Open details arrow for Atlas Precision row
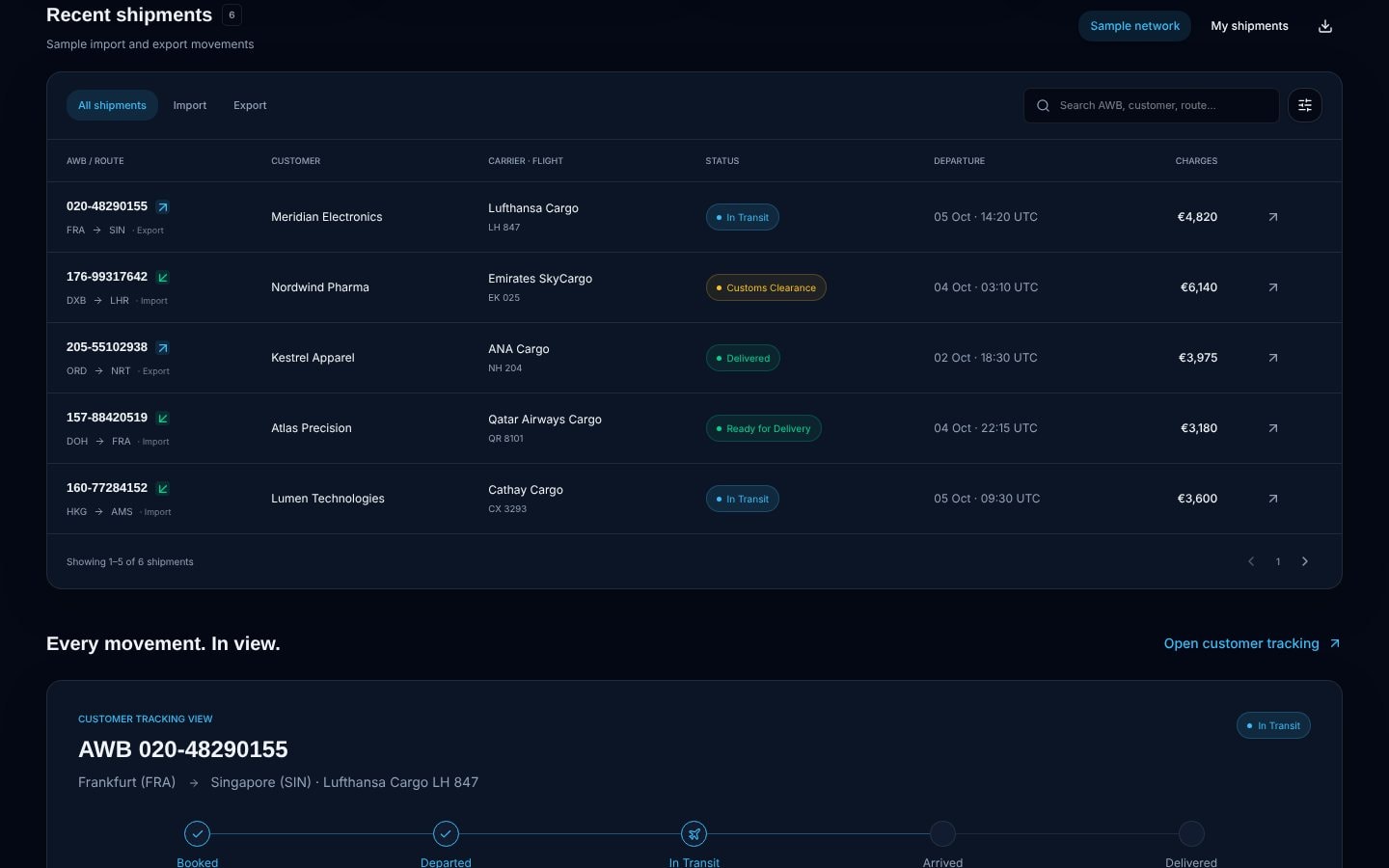Image resolution: width=1389 pixels, height=868 pixels. 1273,428
